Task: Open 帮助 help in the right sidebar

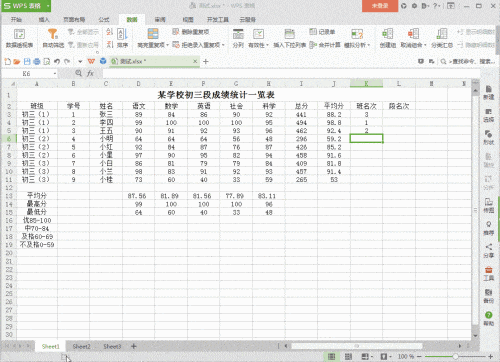Action: 489,318
